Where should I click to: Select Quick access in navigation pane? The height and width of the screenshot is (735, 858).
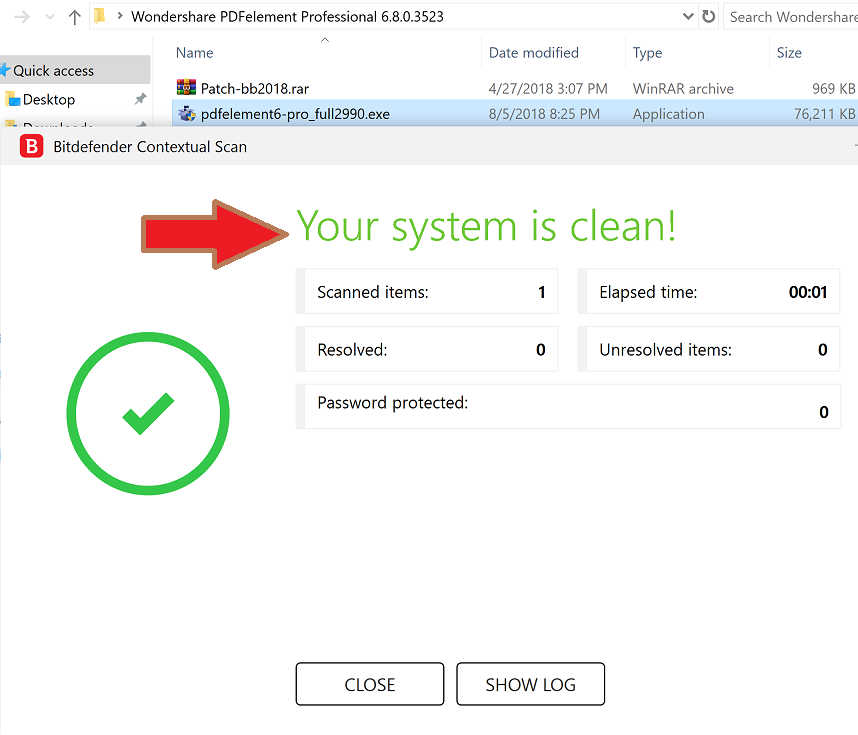53,71
